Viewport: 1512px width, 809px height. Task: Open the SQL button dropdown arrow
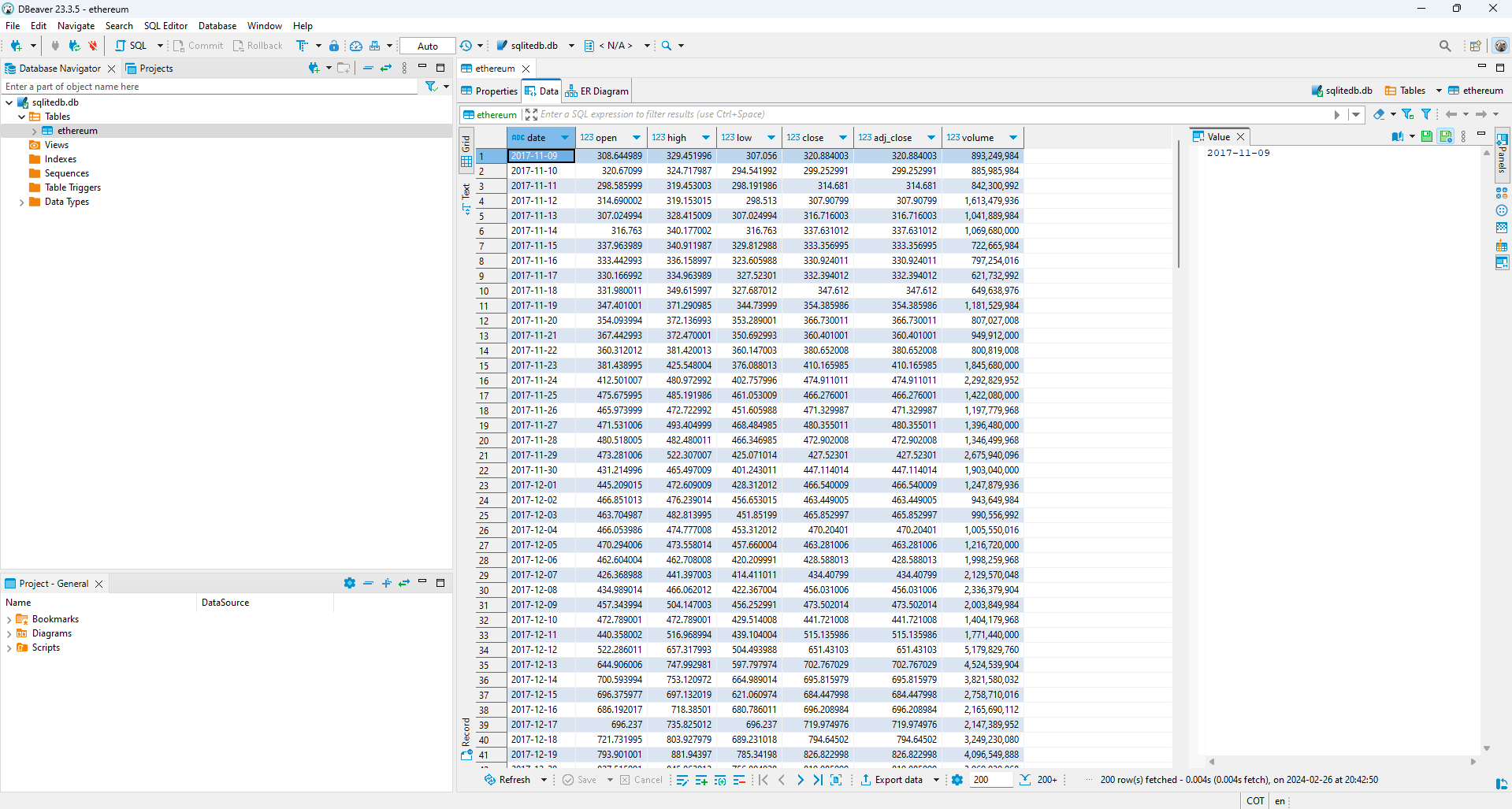[x=160, y=46]
